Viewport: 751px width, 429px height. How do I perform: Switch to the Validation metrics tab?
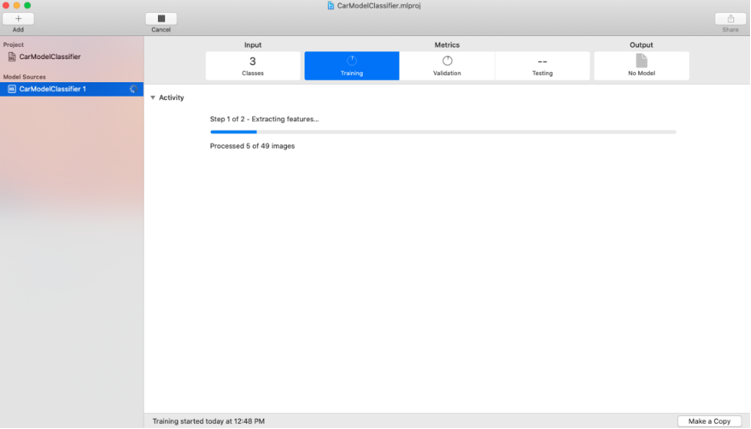pyautogui.click(x=447, y=66)
